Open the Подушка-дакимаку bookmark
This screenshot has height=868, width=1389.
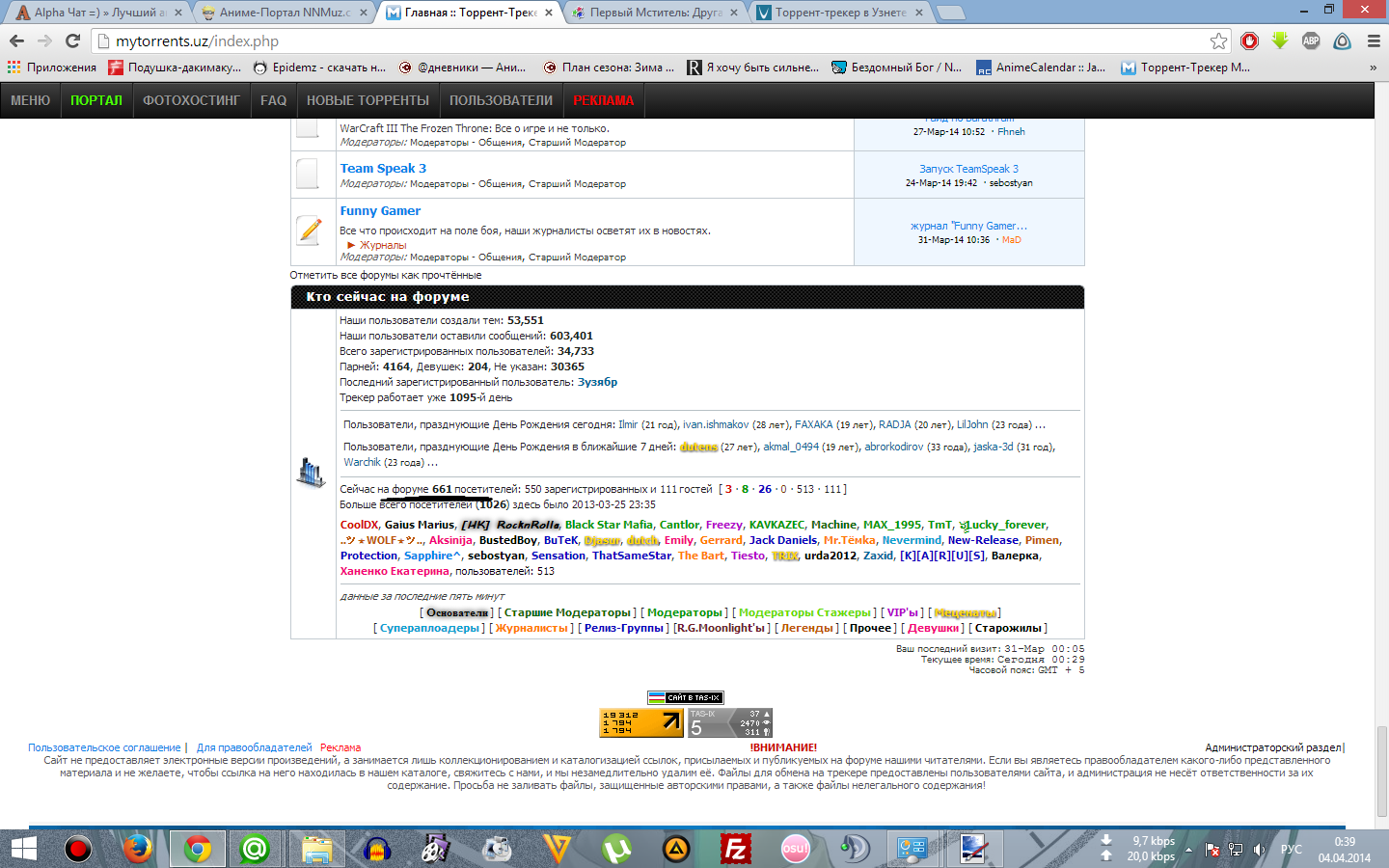(x=175, y=68)
